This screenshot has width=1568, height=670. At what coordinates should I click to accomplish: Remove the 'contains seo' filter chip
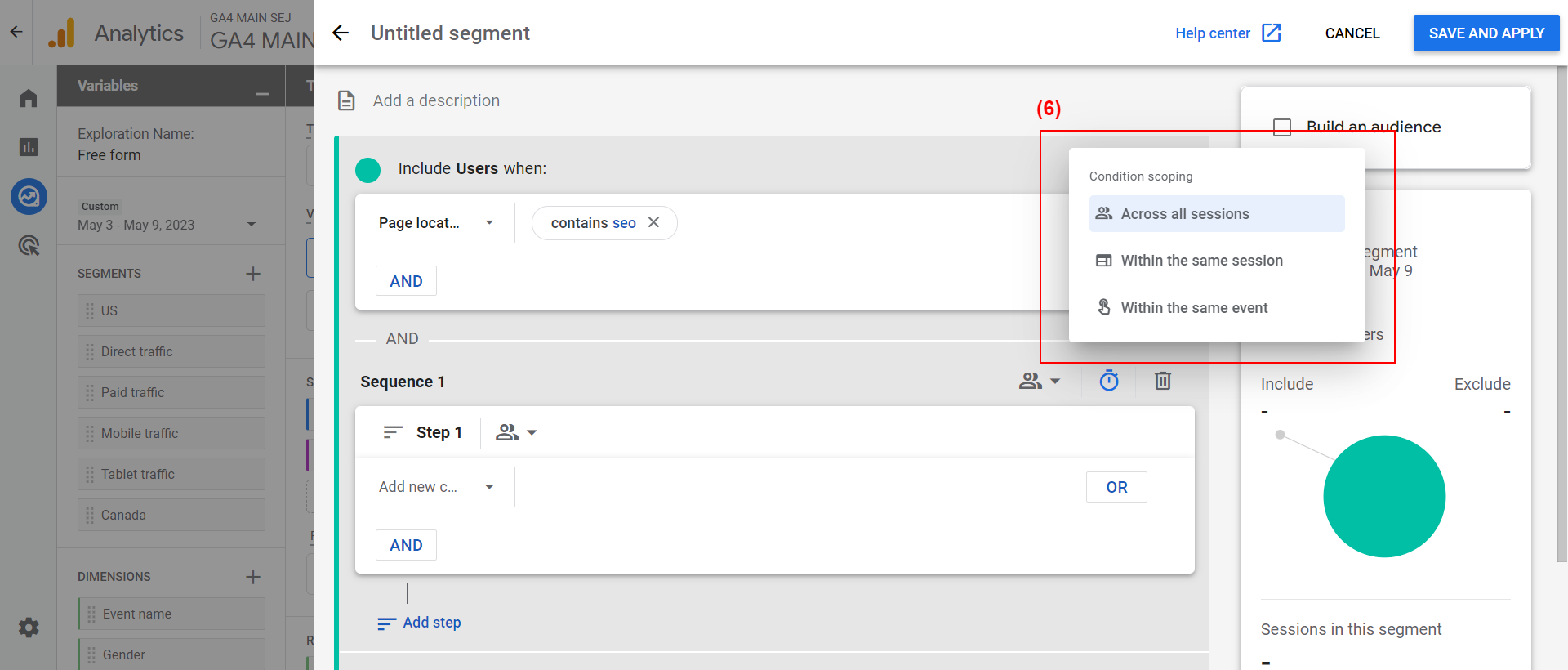[653, 222]
